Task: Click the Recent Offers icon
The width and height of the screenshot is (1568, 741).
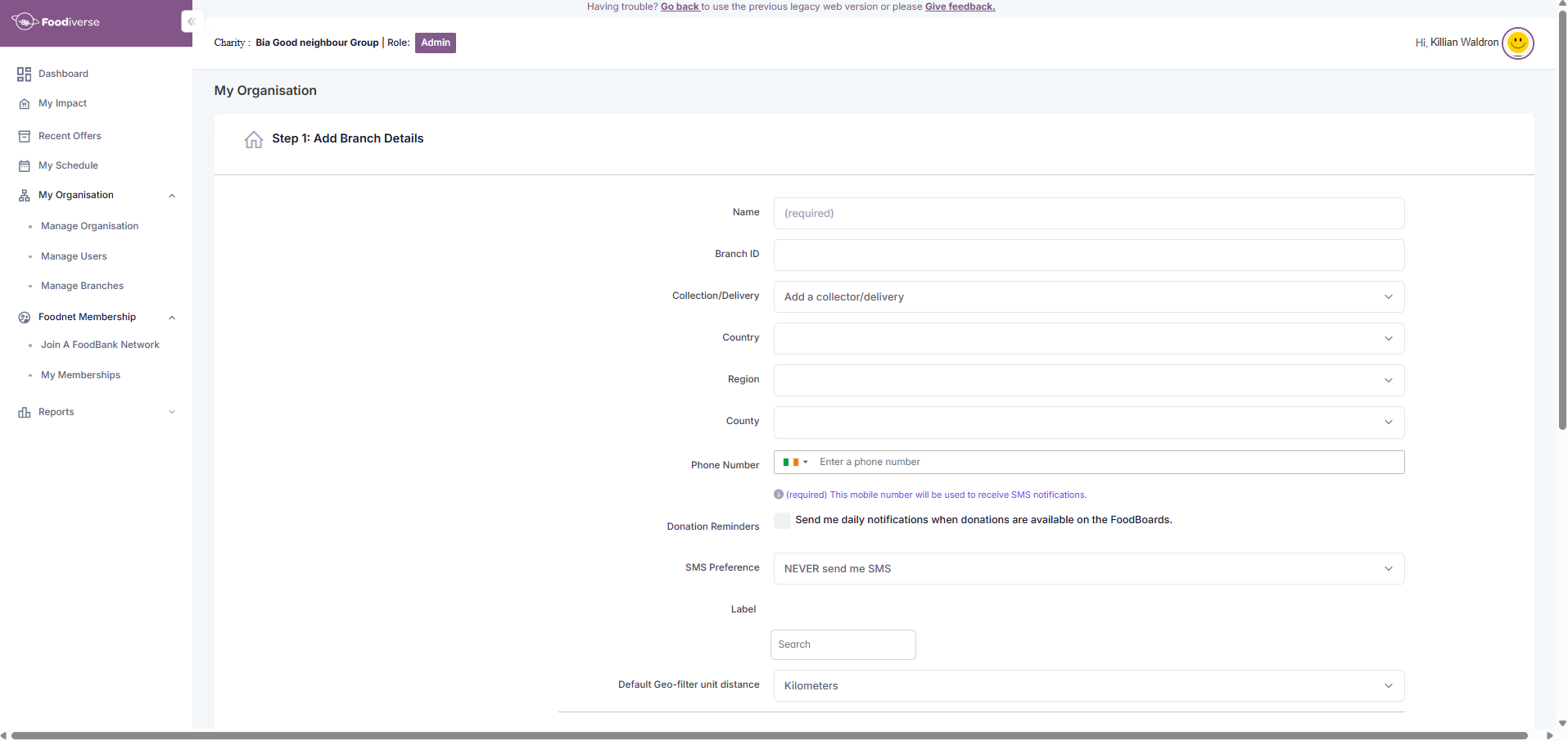Action: click(24, 137)
